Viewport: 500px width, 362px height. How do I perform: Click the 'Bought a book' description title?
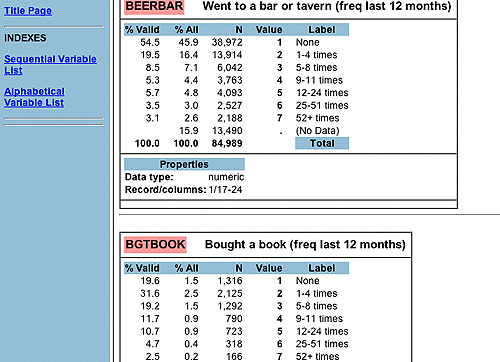pyautogui.click(x=305, y=244)
